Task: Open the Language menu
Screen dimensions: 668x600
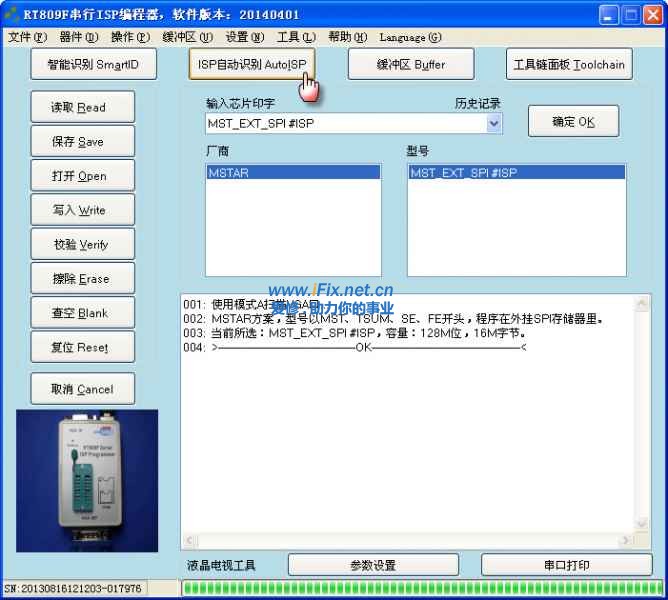Action: tap(410, 37)
